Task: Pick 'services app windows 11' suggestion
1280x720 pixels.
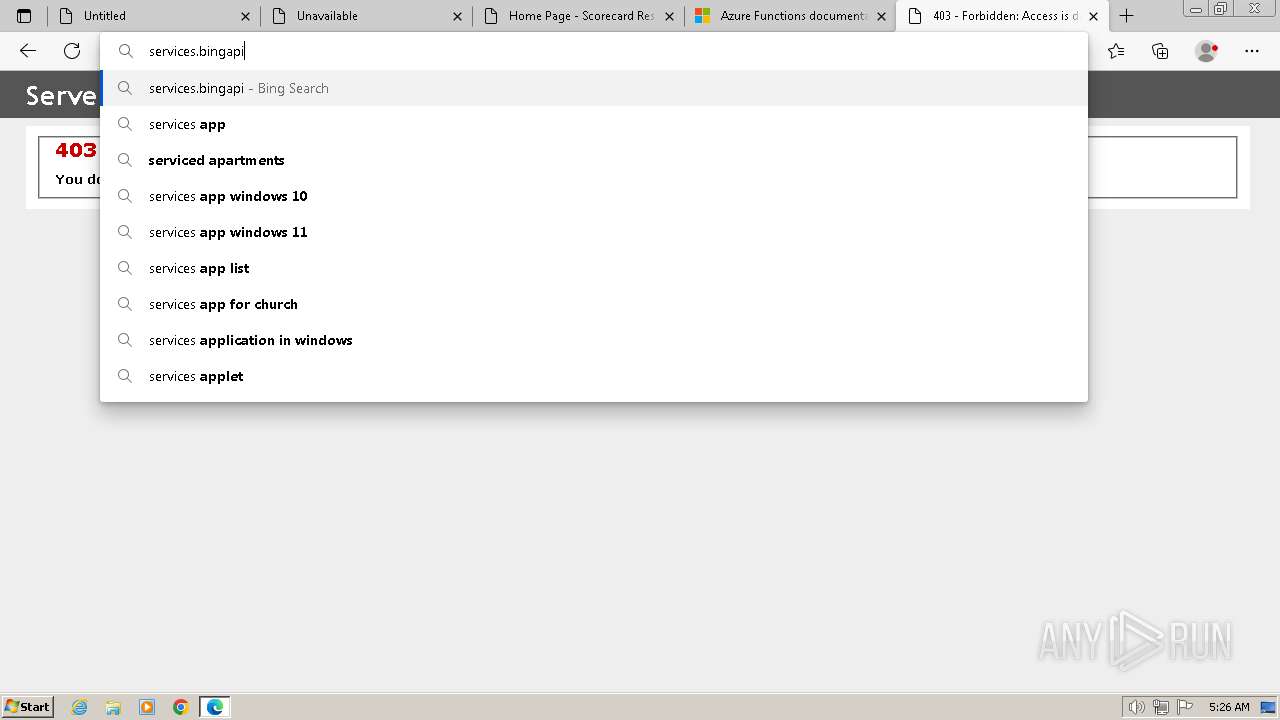Action: pos(594,232)
